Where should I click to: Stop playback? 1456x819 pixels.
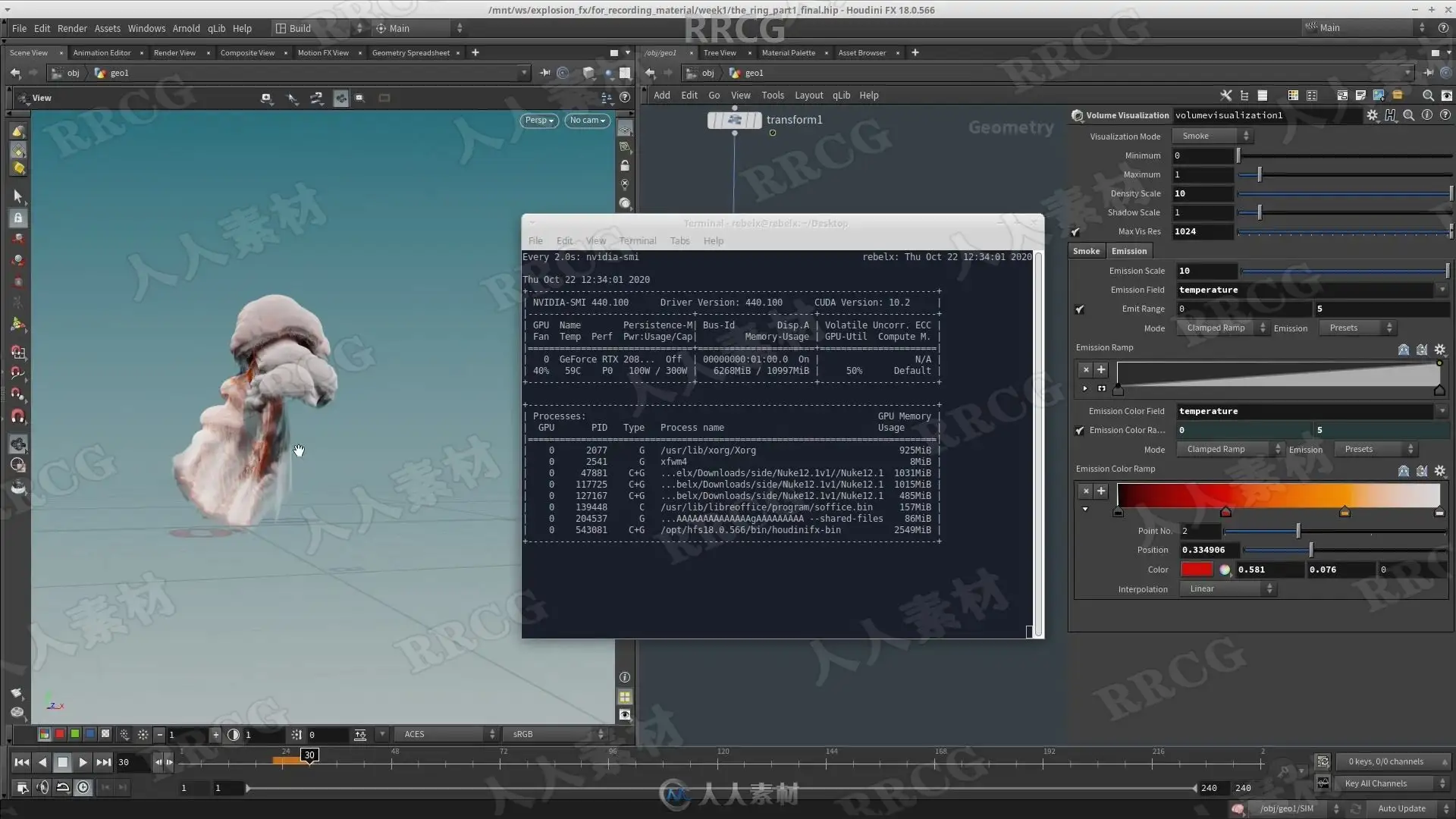click(x=63, y=762)
